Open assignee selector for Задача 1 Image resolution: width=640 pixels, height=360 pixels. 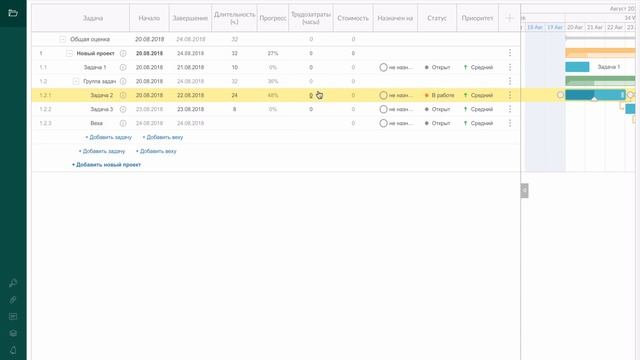pyautogui.click(x=396, y=67)
